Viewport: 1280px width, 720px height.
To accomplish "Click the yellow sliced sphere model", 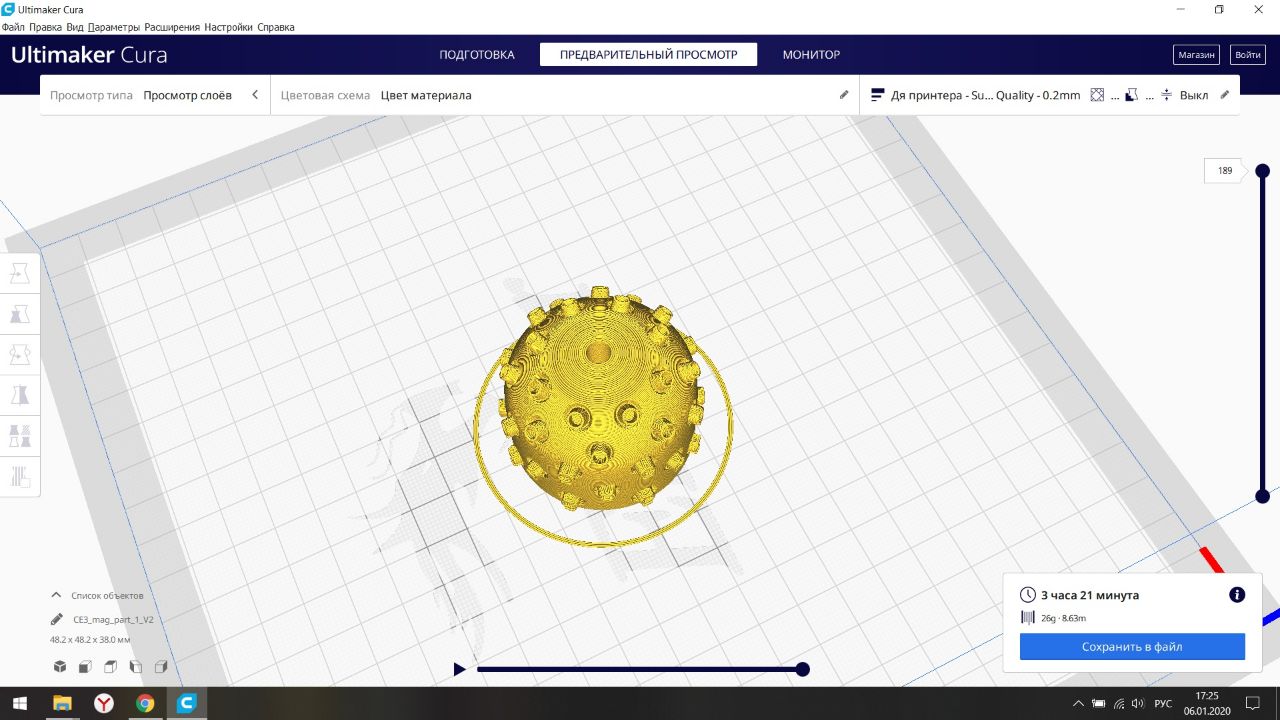I will [603, 400].
